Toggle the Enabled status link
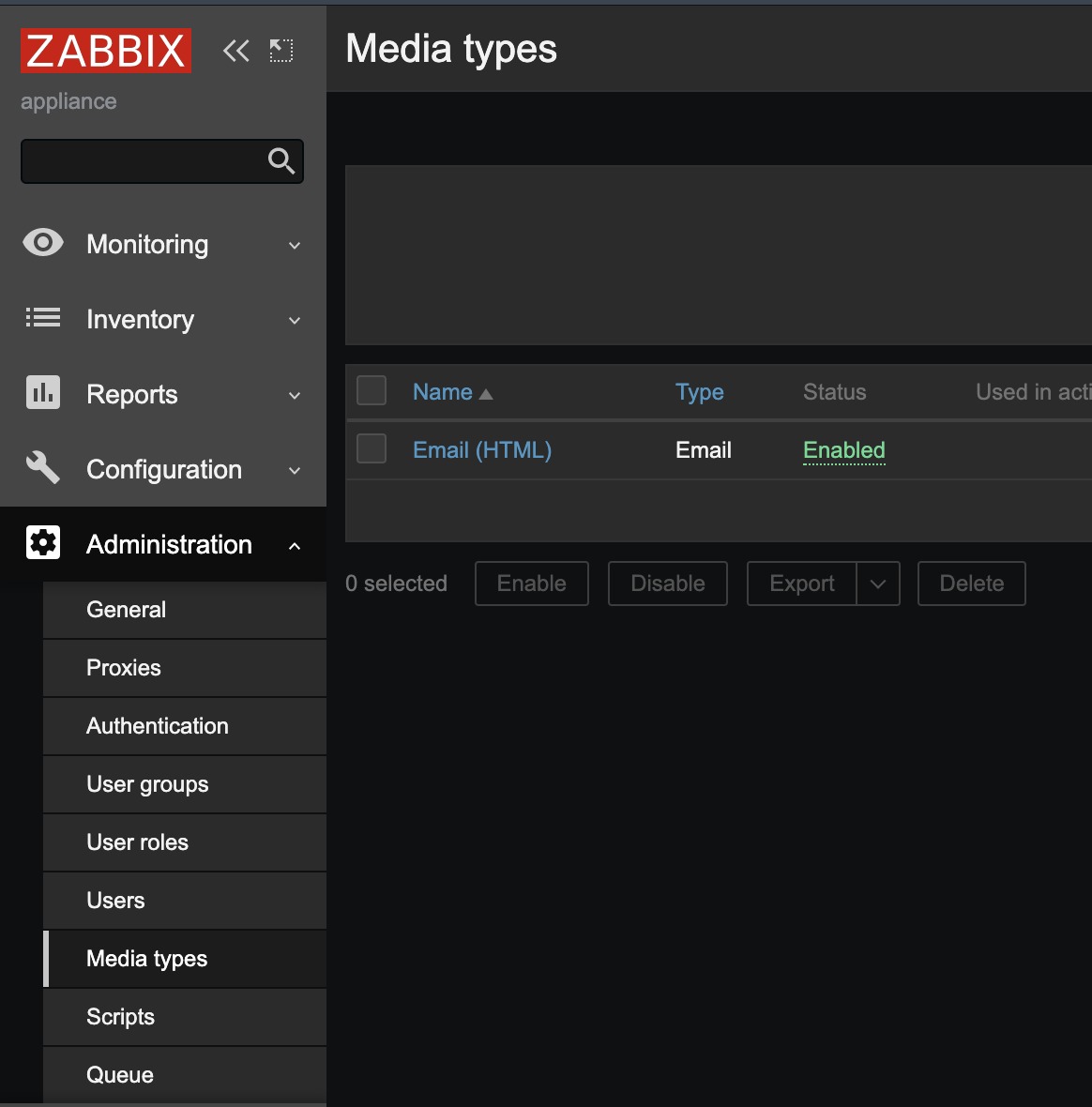 [x=844, y=450]
